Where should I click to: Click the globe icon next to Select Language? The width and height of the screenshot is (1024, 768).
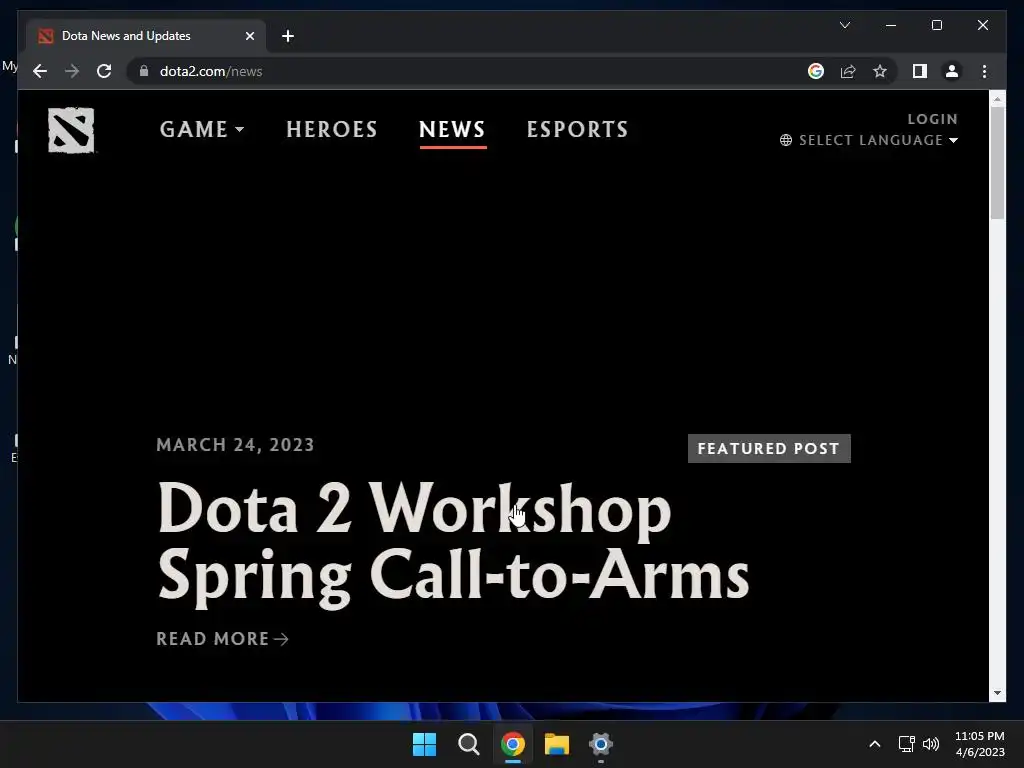click(786, 140)
